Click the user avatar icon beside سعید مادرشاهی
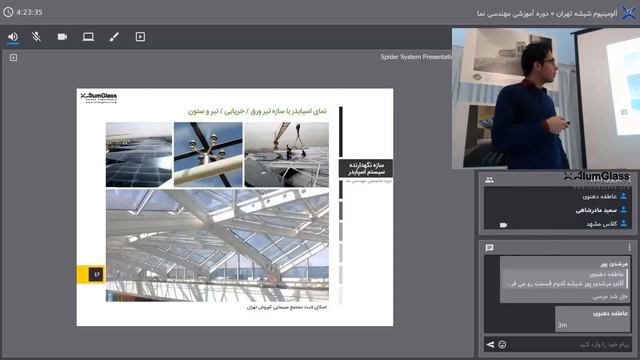640x360 pixels. coord(623,210)
